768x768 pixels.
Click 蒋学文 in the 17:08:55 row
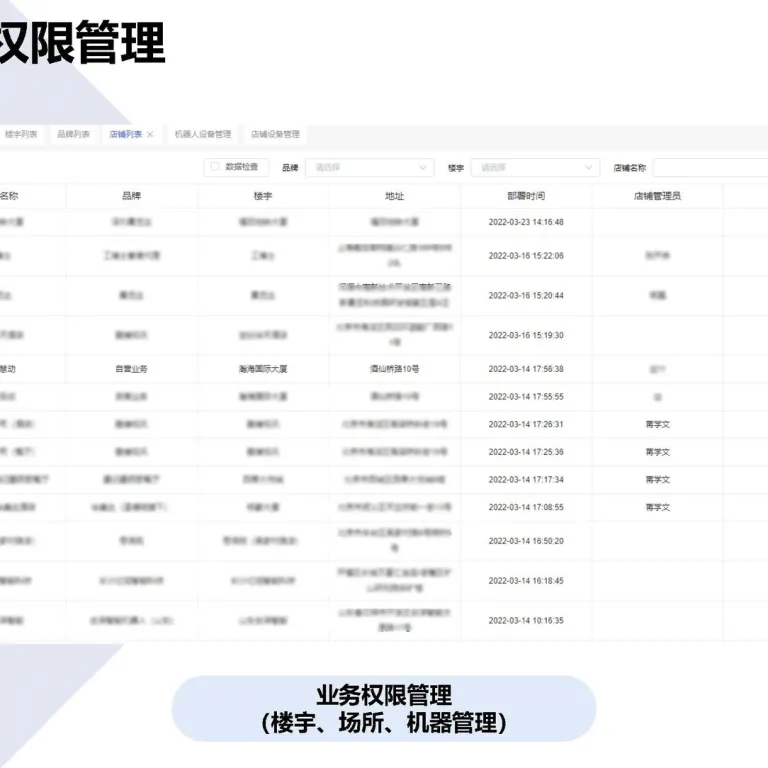657,507
